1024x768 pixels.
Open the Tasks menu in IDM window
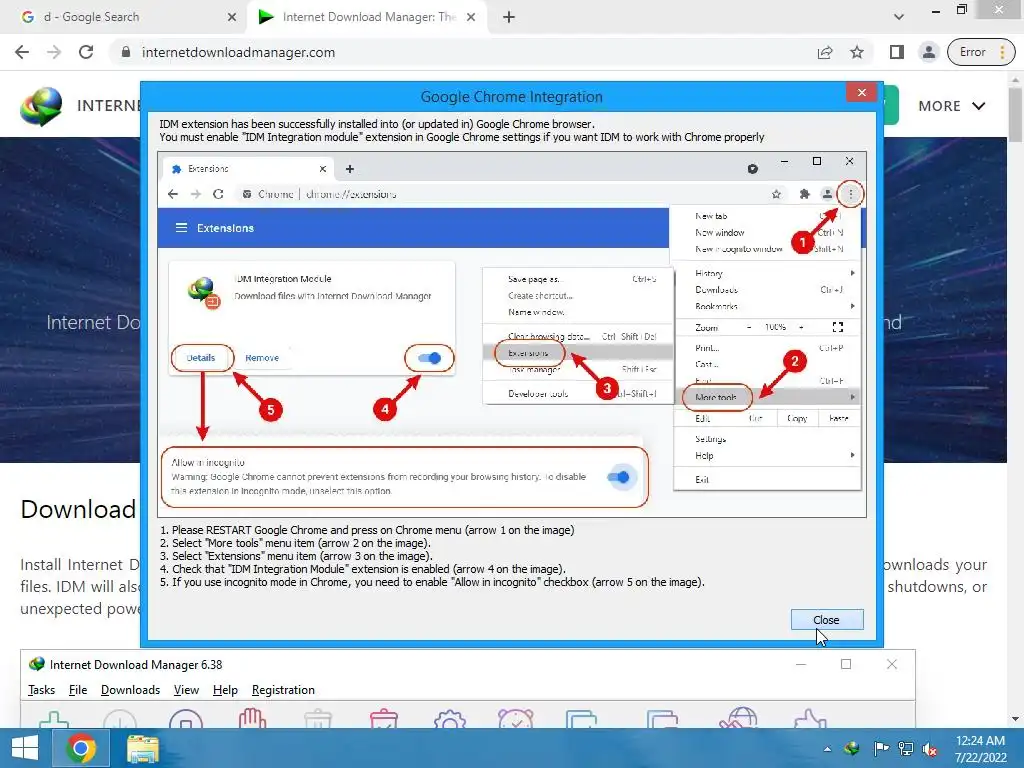[41, 690]
